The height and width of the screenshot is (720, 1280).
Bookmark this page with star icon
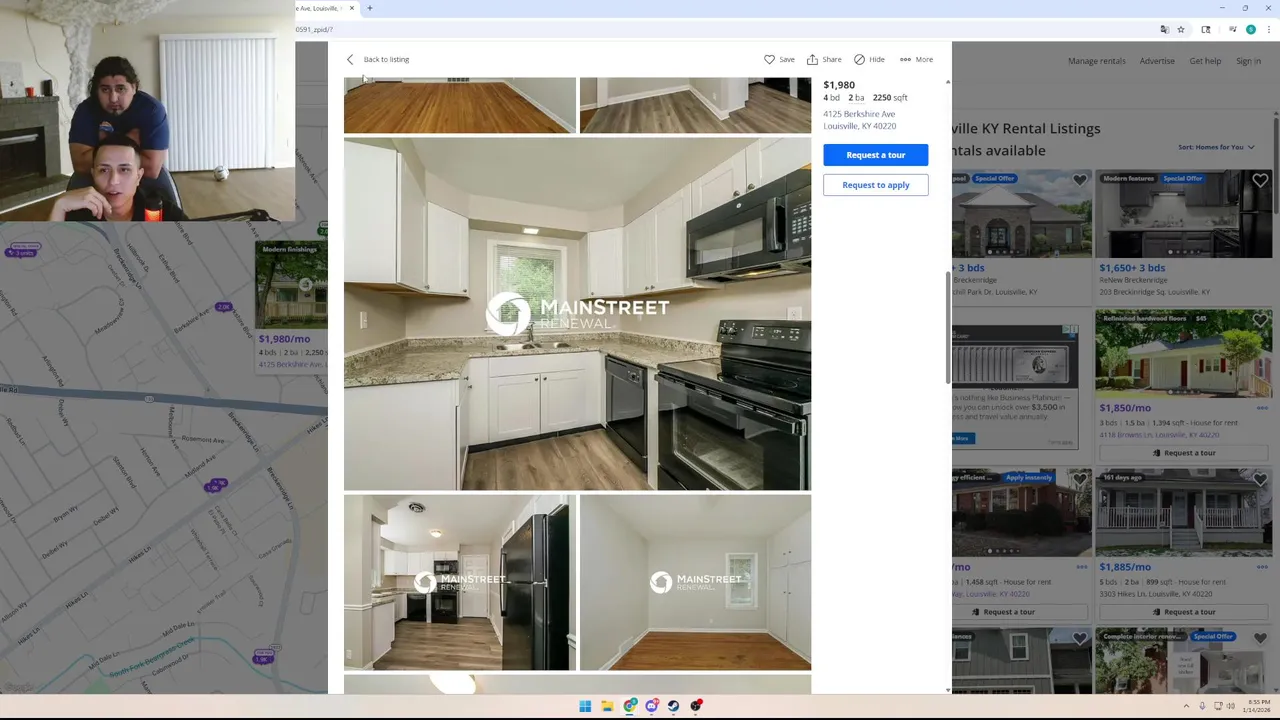[x=1181, y=29]
